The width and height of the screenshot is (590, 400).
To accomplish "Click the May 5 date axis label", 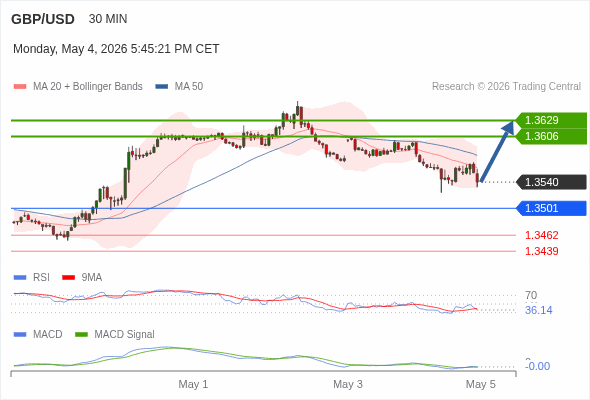I will pos(481,384).
